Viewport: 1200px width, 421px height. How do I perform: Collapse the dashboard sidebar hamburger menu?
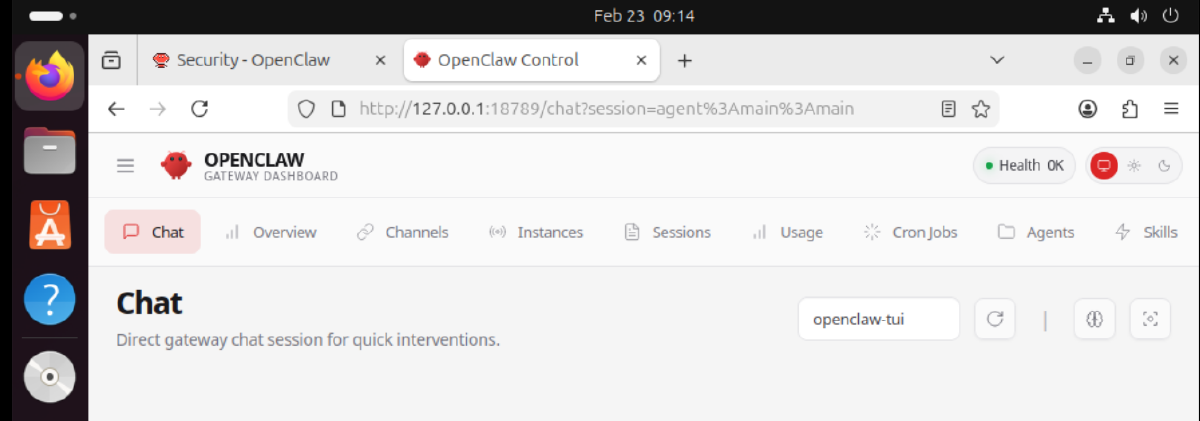coord(125,165)
